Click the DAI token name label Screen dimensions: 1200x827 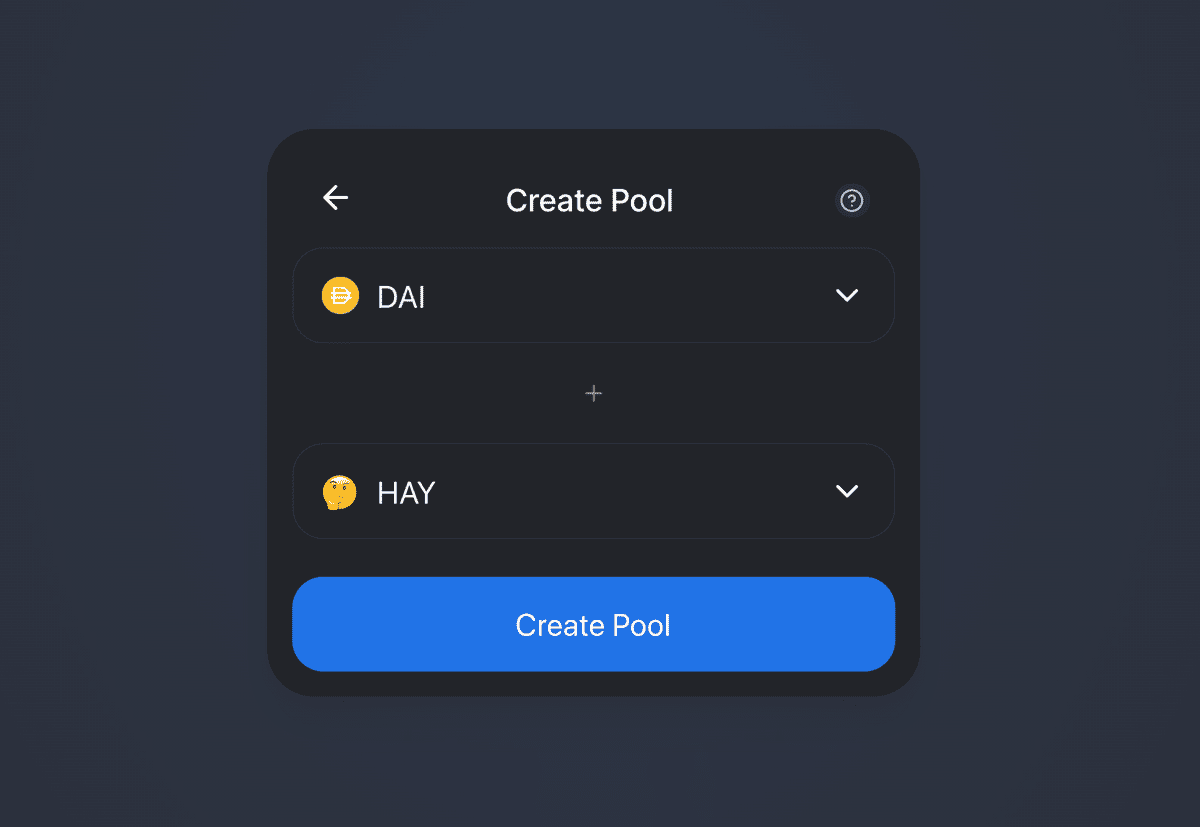pos(402,297)
